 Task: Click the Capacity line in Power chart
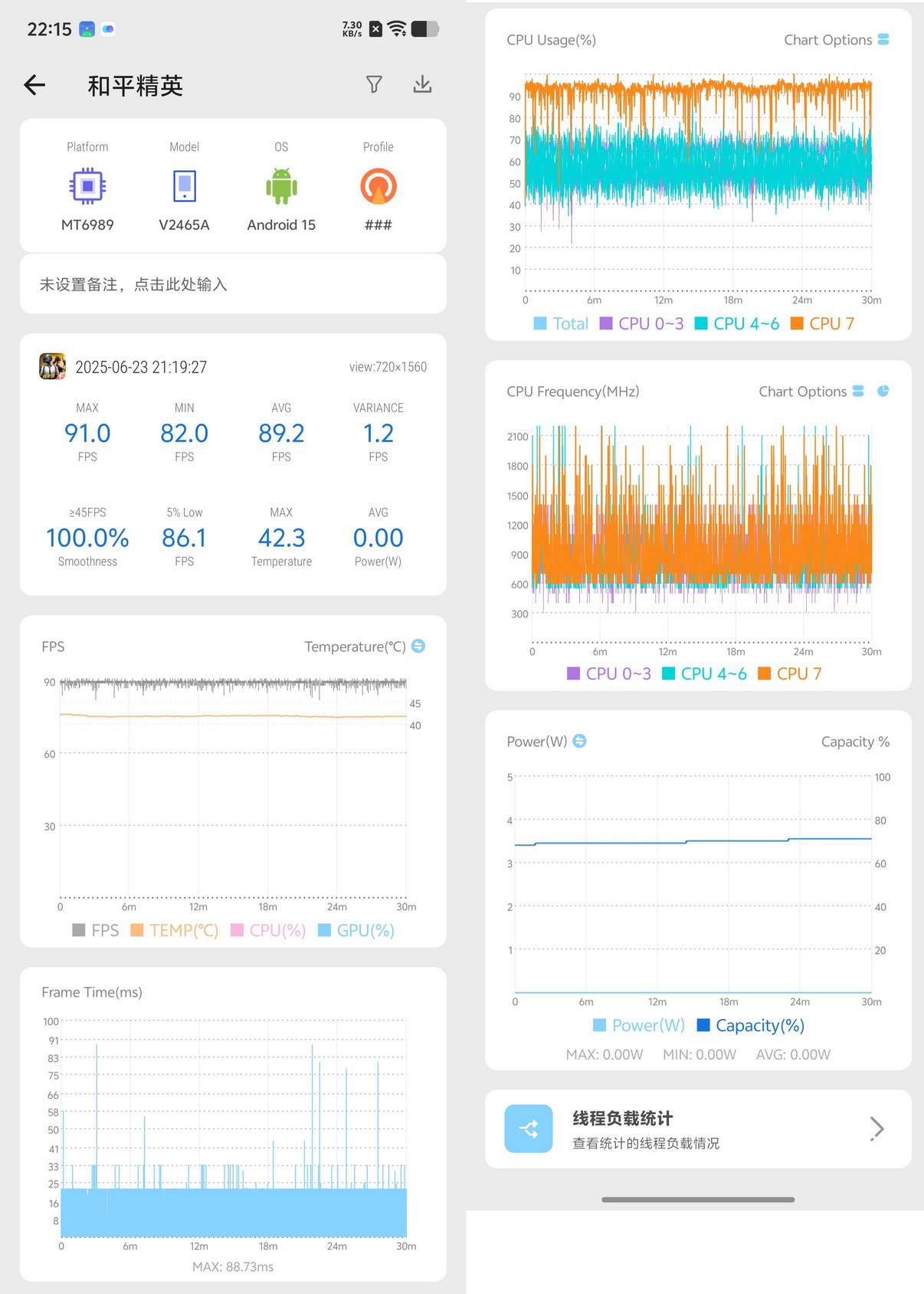click(693, 842)
